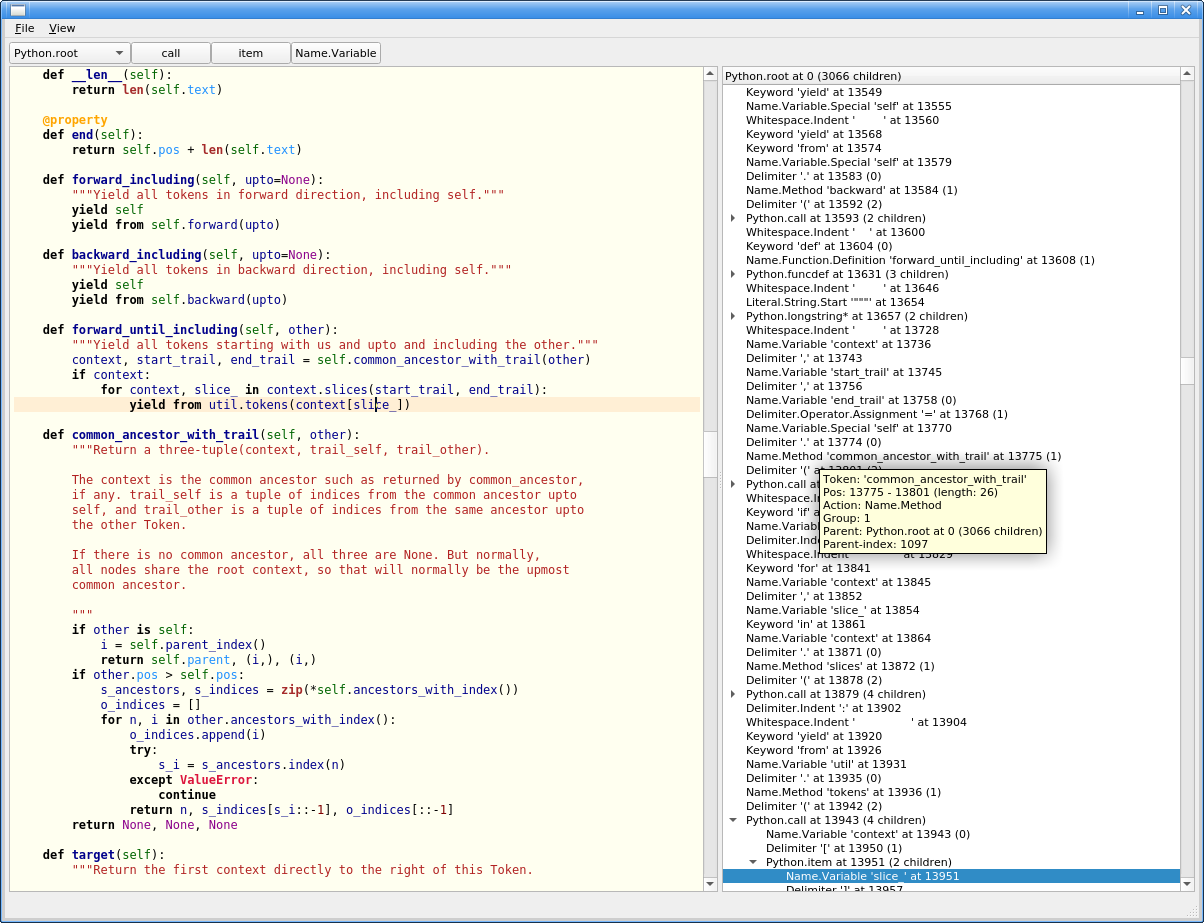Select Keyword 'from' at 13926 row
Screen dimensions: 1204x923
[951, 750]
